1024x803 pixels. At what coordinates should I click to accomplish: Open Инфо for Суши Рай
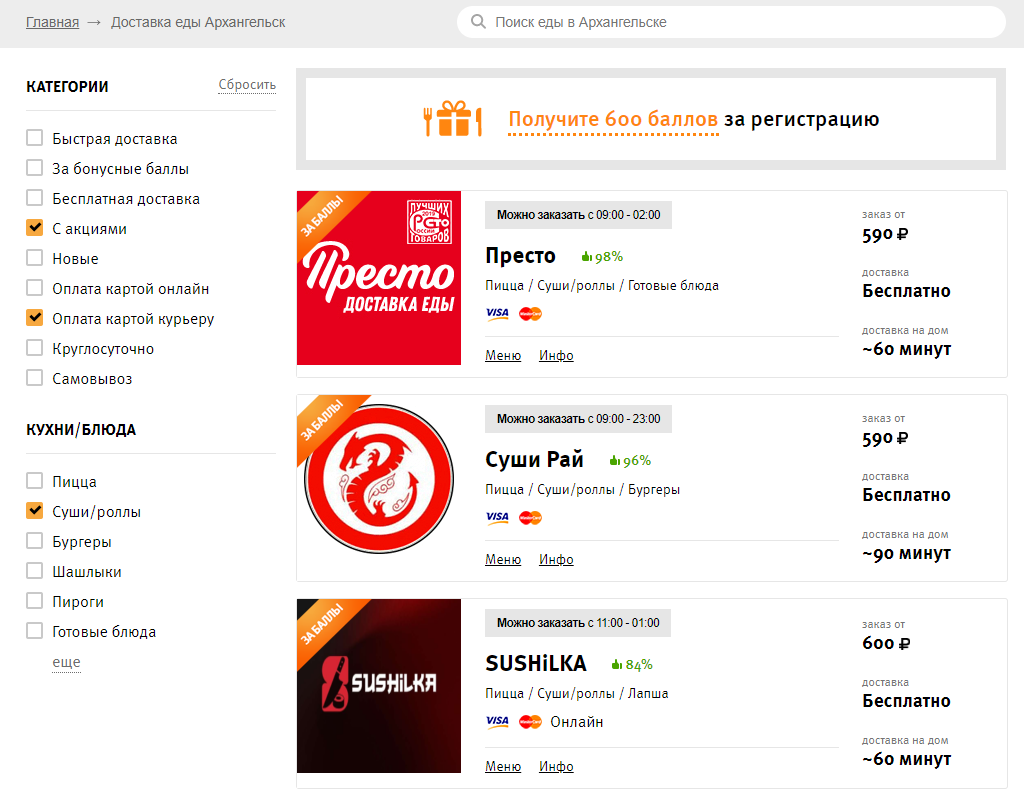click(x=556, y=559)
